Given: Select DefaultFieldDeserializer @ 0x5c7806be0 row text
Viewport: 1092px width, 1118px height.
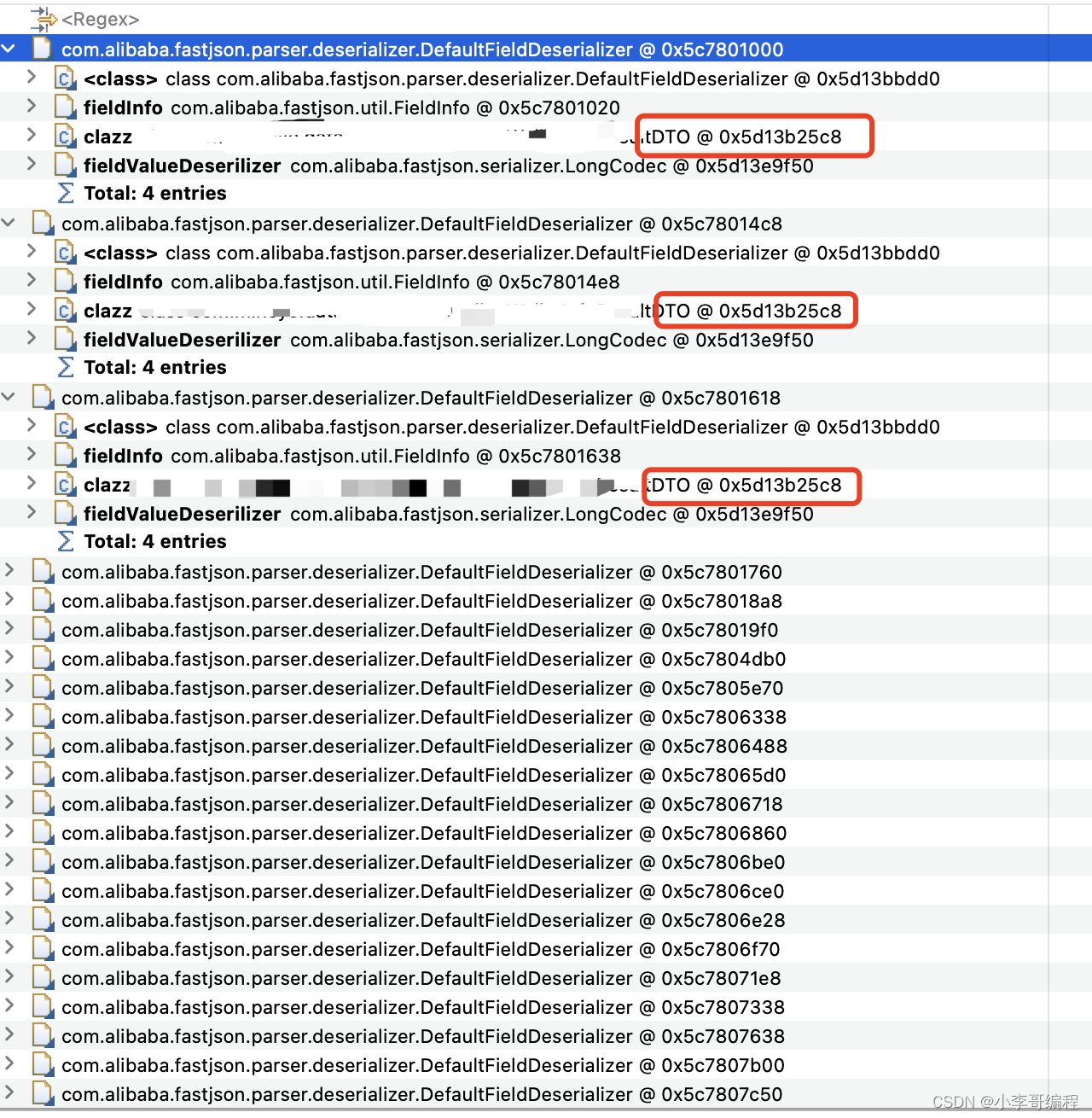Looking at the screenshot, I should coord(423,862).
